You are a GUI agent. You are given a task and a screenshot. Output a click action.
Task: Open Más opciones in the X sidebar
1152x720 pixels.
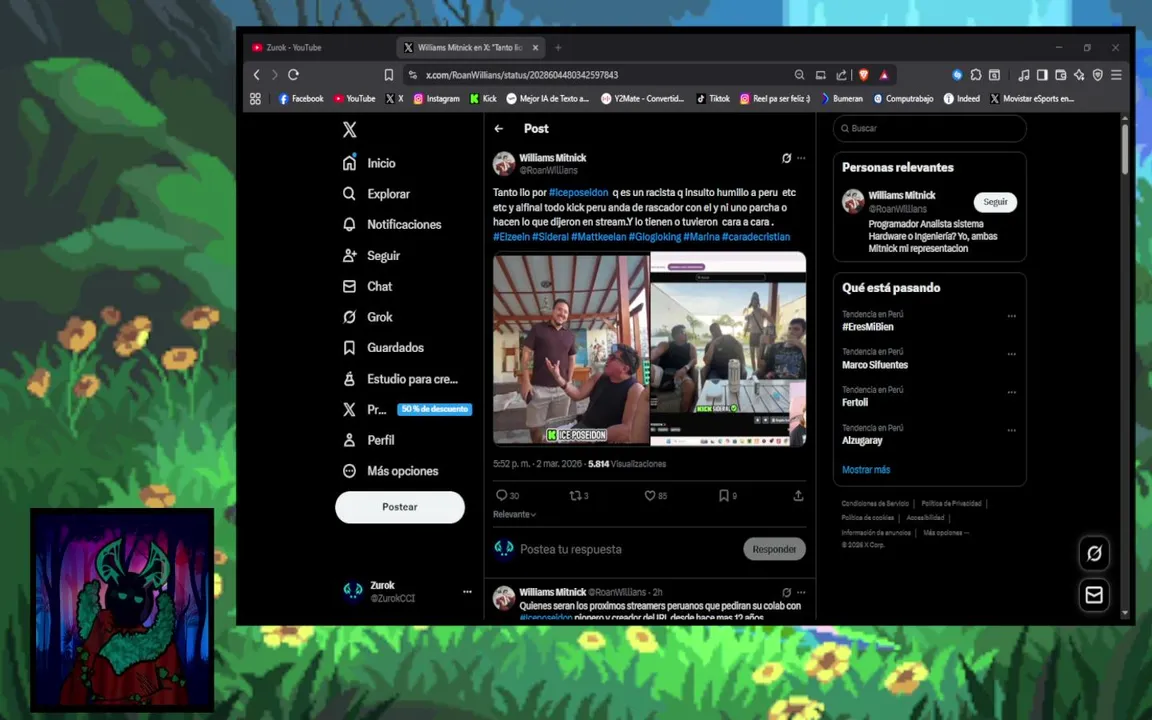click(391, 471)
